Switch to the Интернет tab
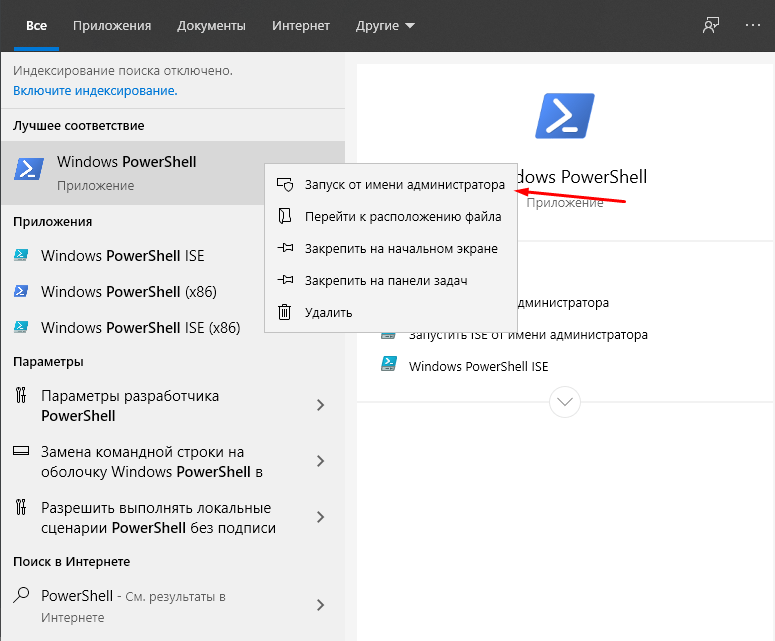 tap(301, 26)
